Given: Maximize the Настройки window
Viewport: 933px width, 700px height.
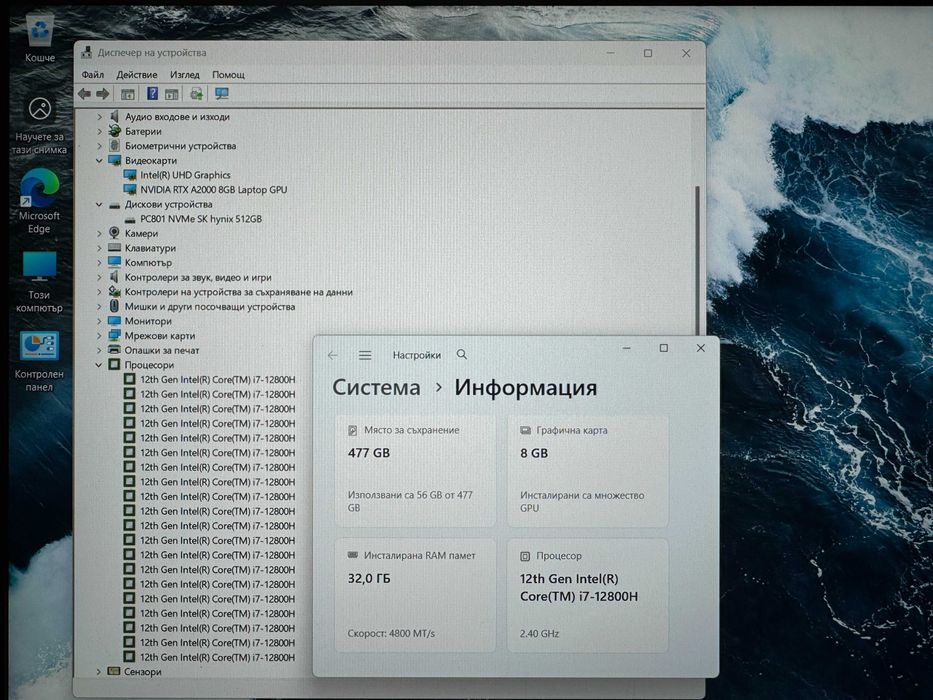Looking at the screenshot, I should click(x=663, y=348).
